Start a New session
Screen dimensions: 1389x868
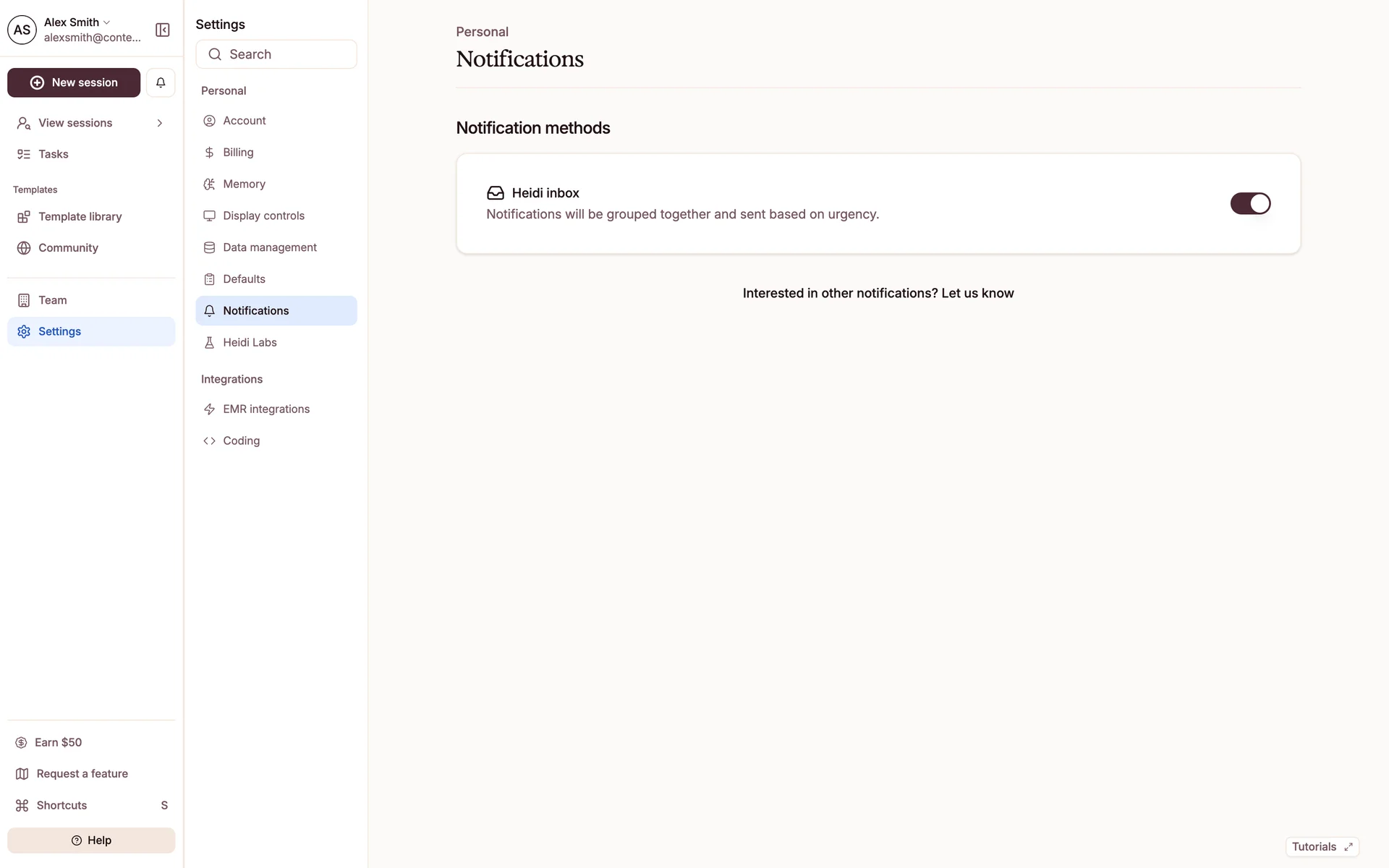[74, 82]
